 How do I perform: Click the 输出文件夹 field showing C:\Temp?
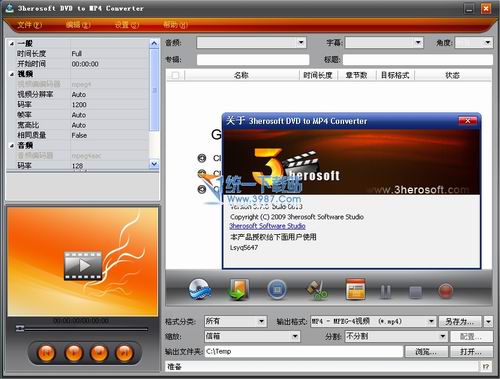pos(304,351)
